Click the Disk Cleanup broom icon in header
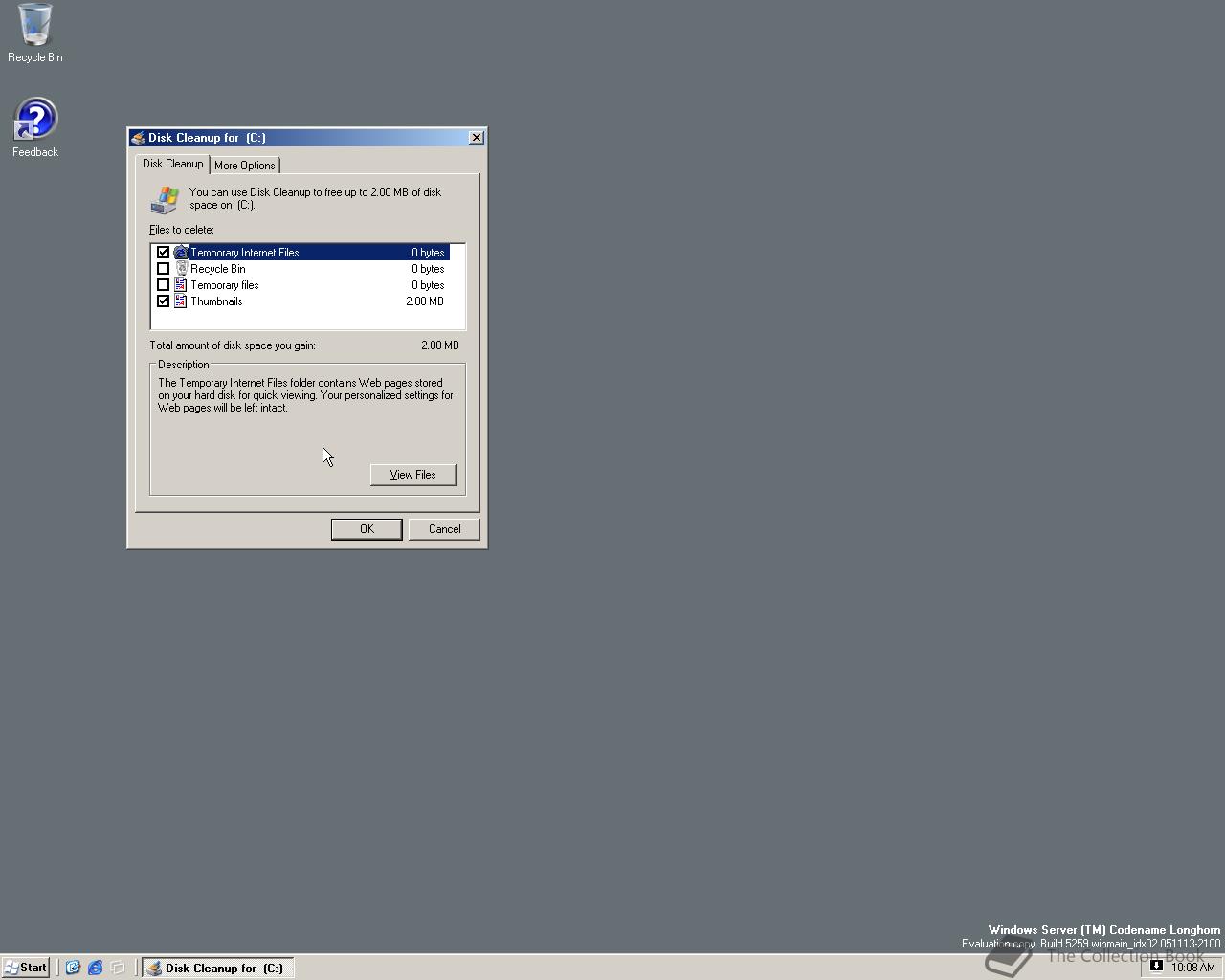Screen dimensions: 1225x980 (165, 199)
